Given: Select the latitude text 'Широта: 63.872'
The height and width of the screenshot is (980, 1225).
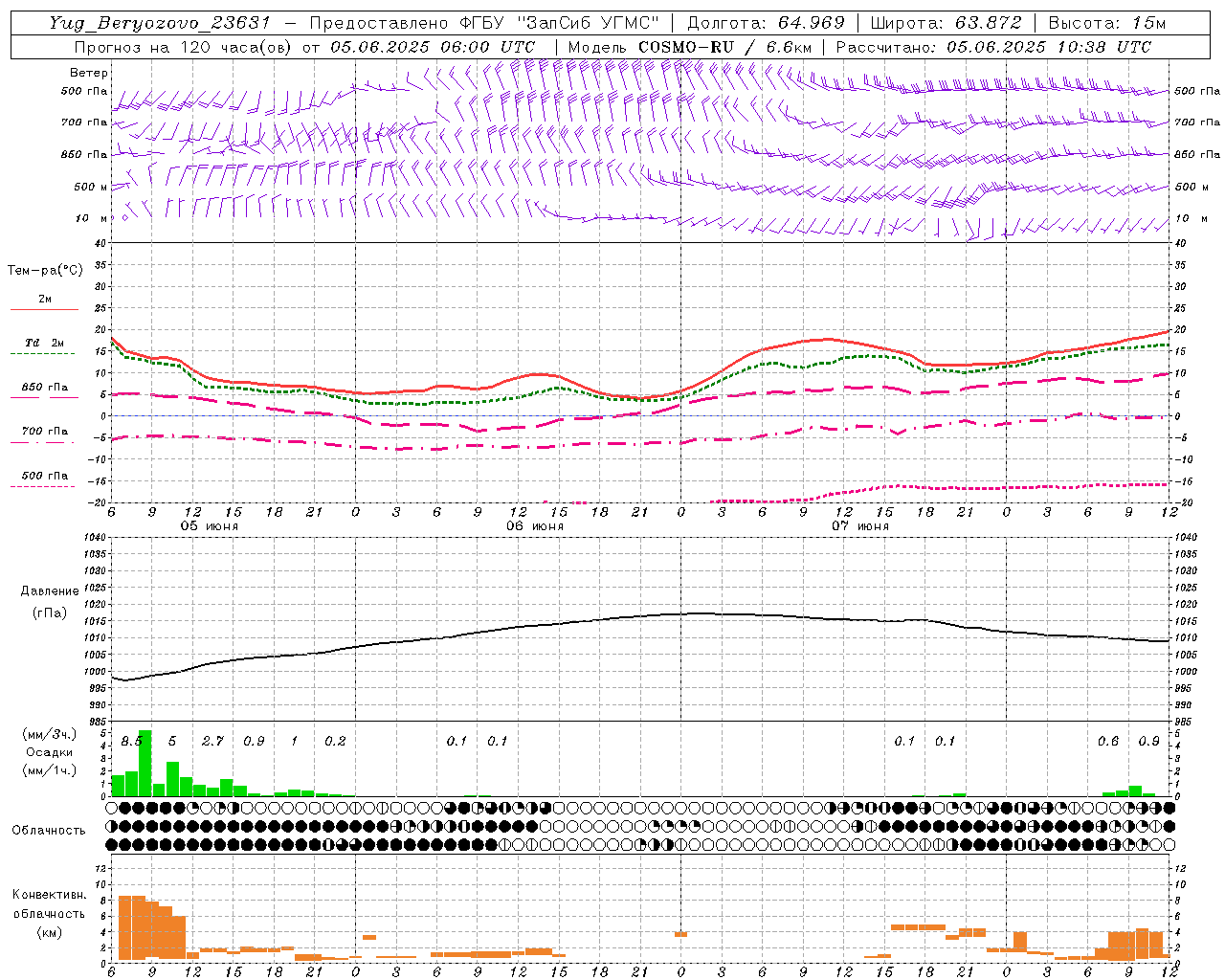Looking at the screenshot, I should 946,23.
